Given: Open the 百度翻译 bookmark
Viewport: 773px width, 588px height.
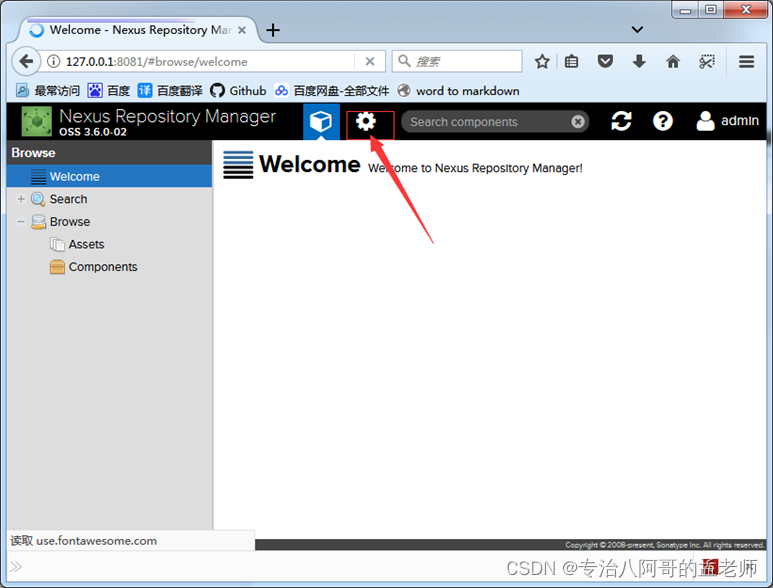Looking at the screenshot, I should pyautogui.click(x=170, y=91).
